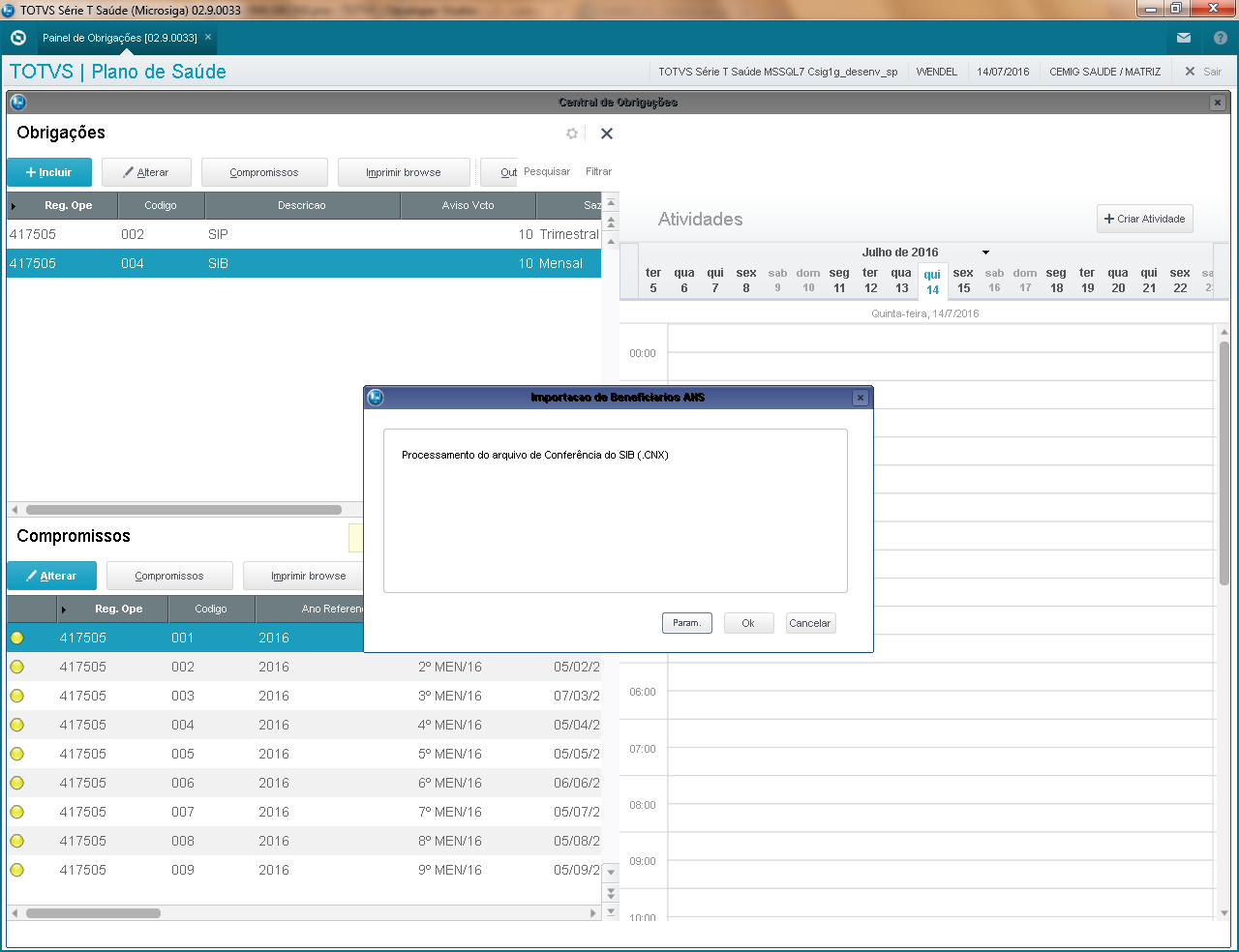Click yellow status icon for row 009

16,870
